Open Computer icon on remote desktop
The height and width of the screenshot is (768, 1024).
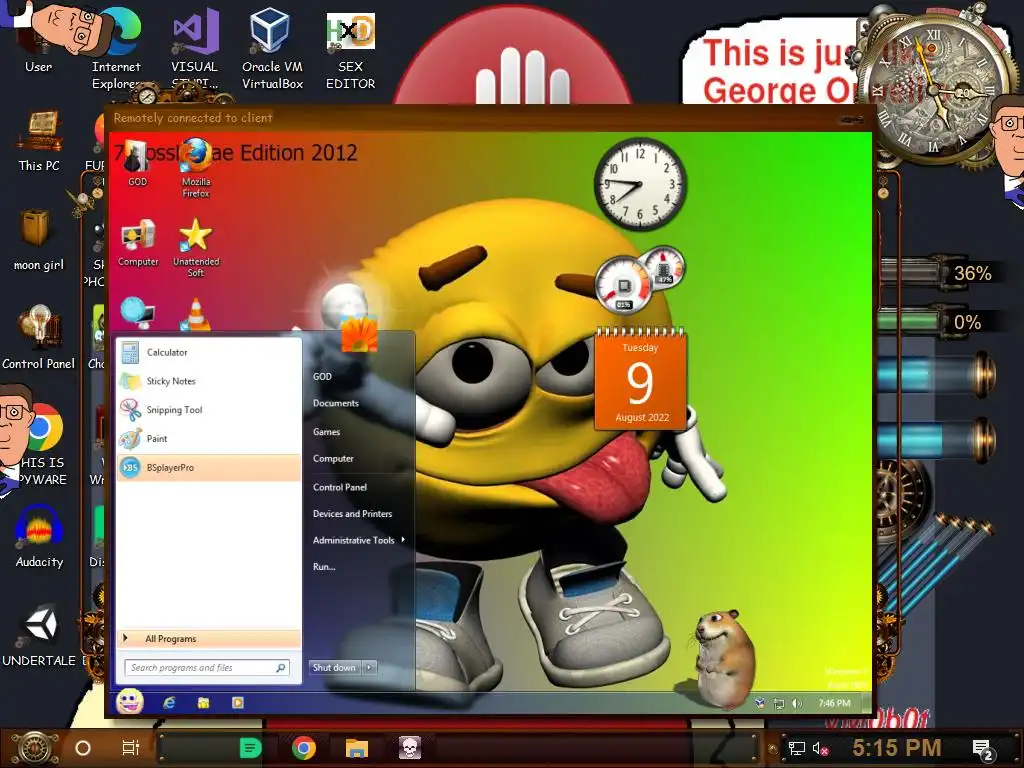click(138, 243)
